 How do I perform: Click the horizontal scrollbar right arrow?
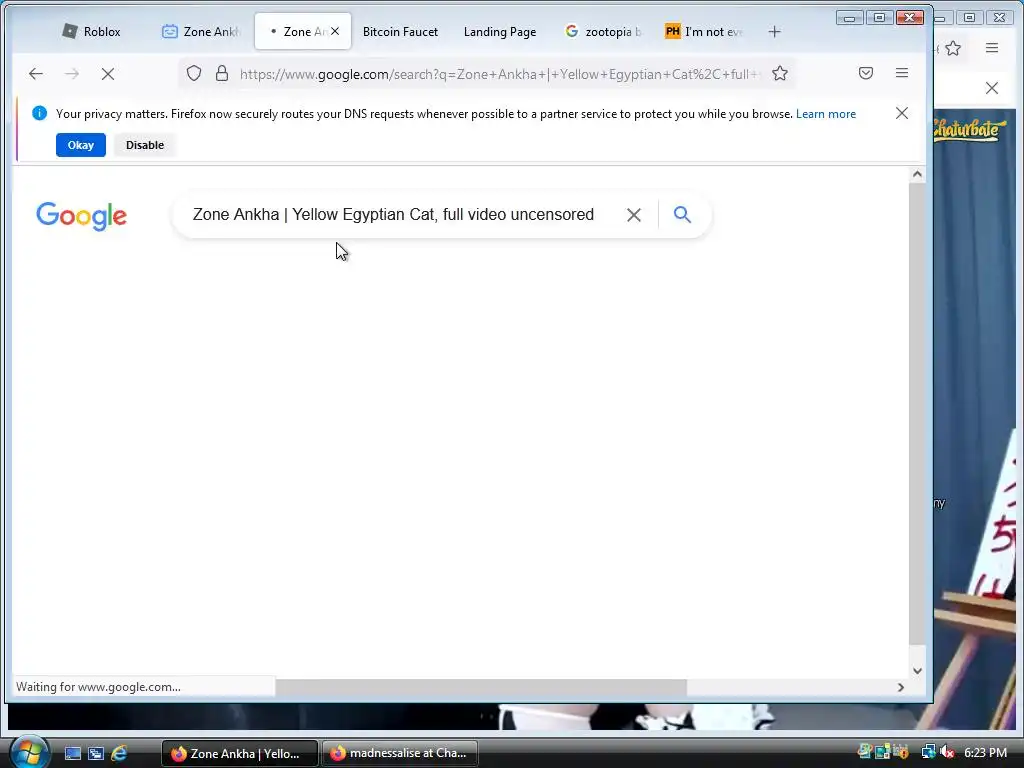[901, 687]
